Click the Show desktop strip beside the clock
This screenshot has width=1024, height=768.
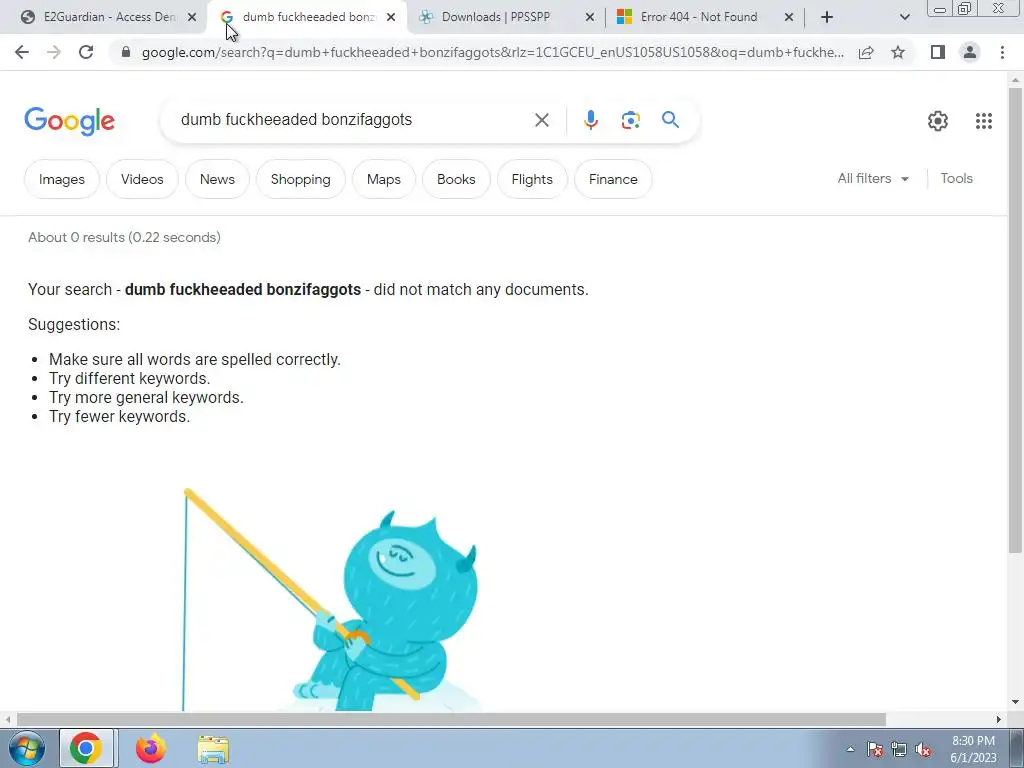coord(1016,748)
